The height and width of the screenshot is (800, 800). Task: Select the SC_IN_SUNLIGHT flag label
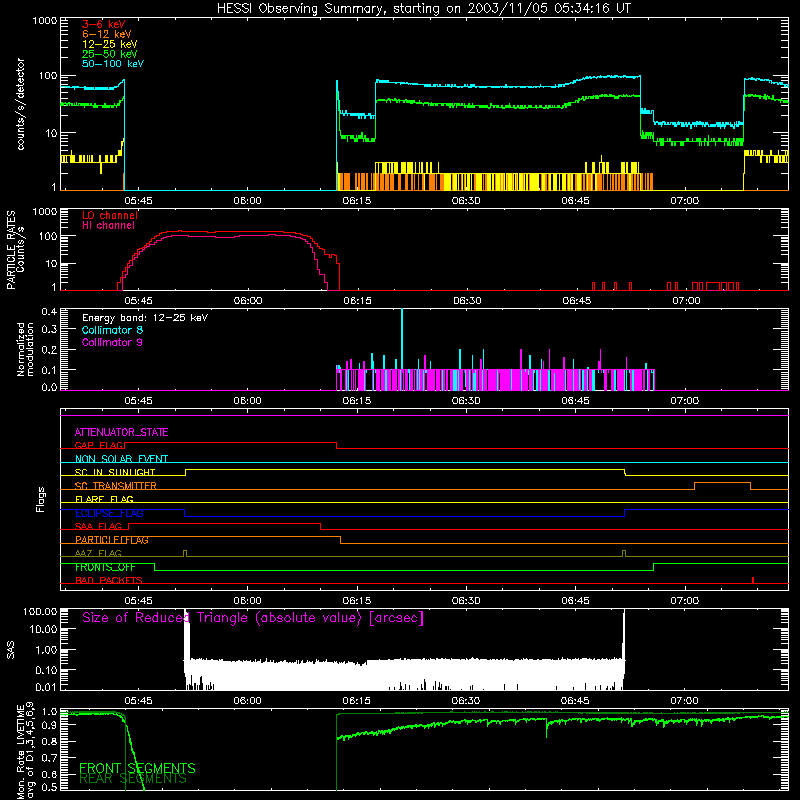(x=115, y=472)
